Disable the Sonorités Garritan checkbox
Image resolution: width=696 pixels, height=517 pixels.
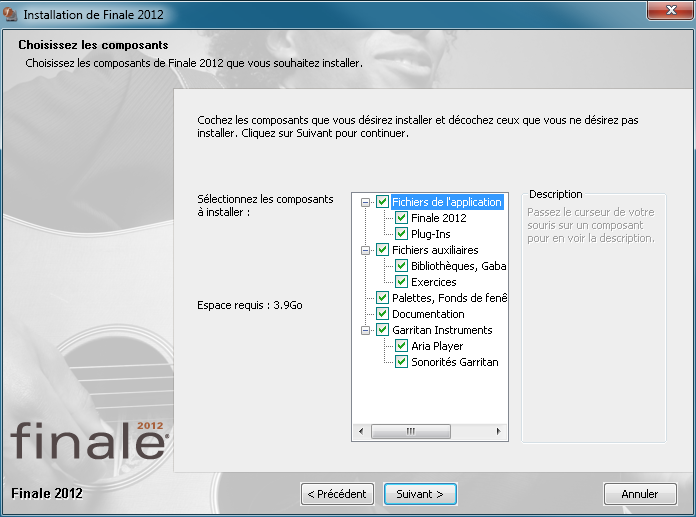pyautogui.click(x=401, y=362)
